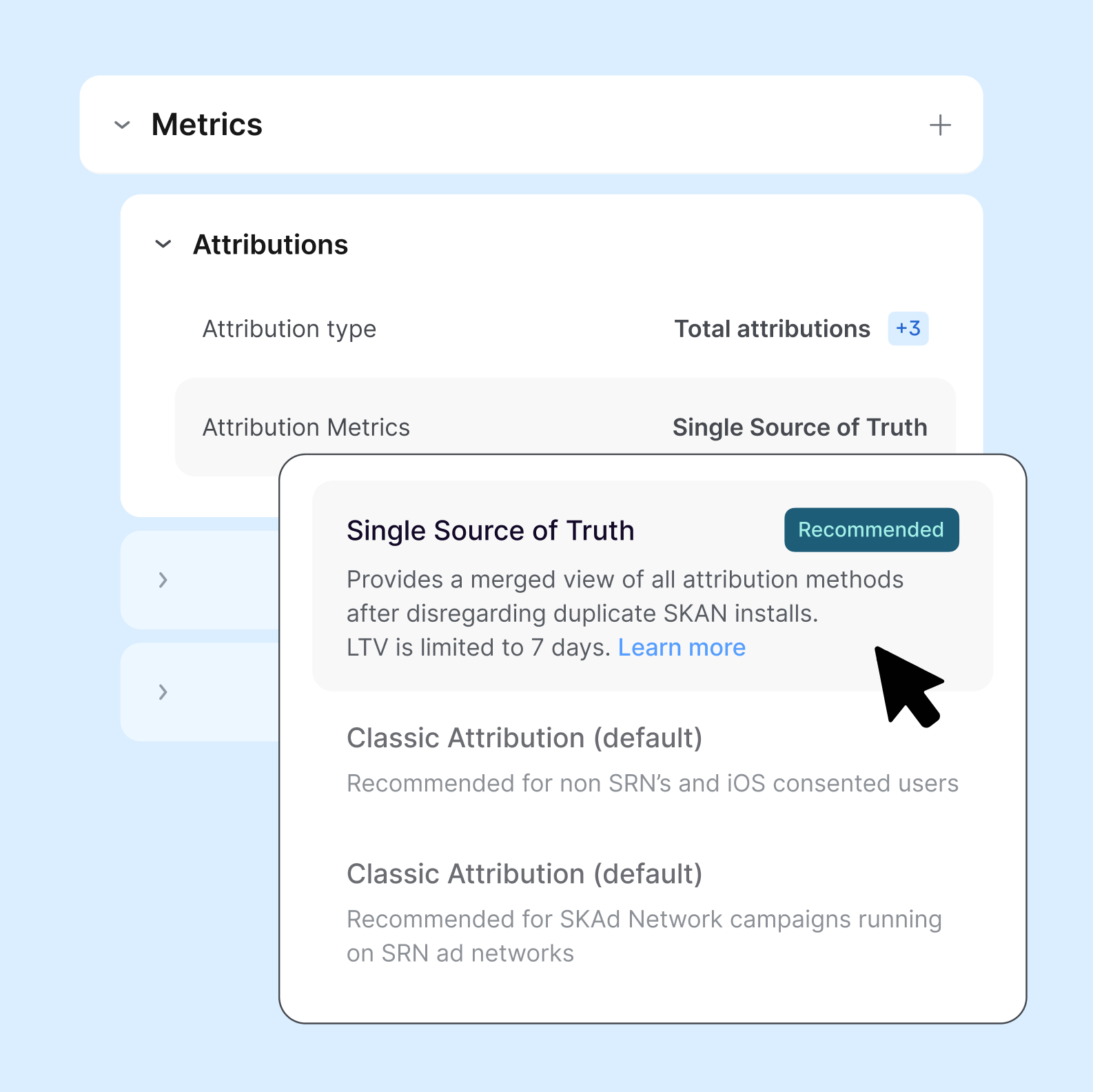The image size is (1093, 1092).
Task: Click the Total attributions value
Action: tap(772, 330)
